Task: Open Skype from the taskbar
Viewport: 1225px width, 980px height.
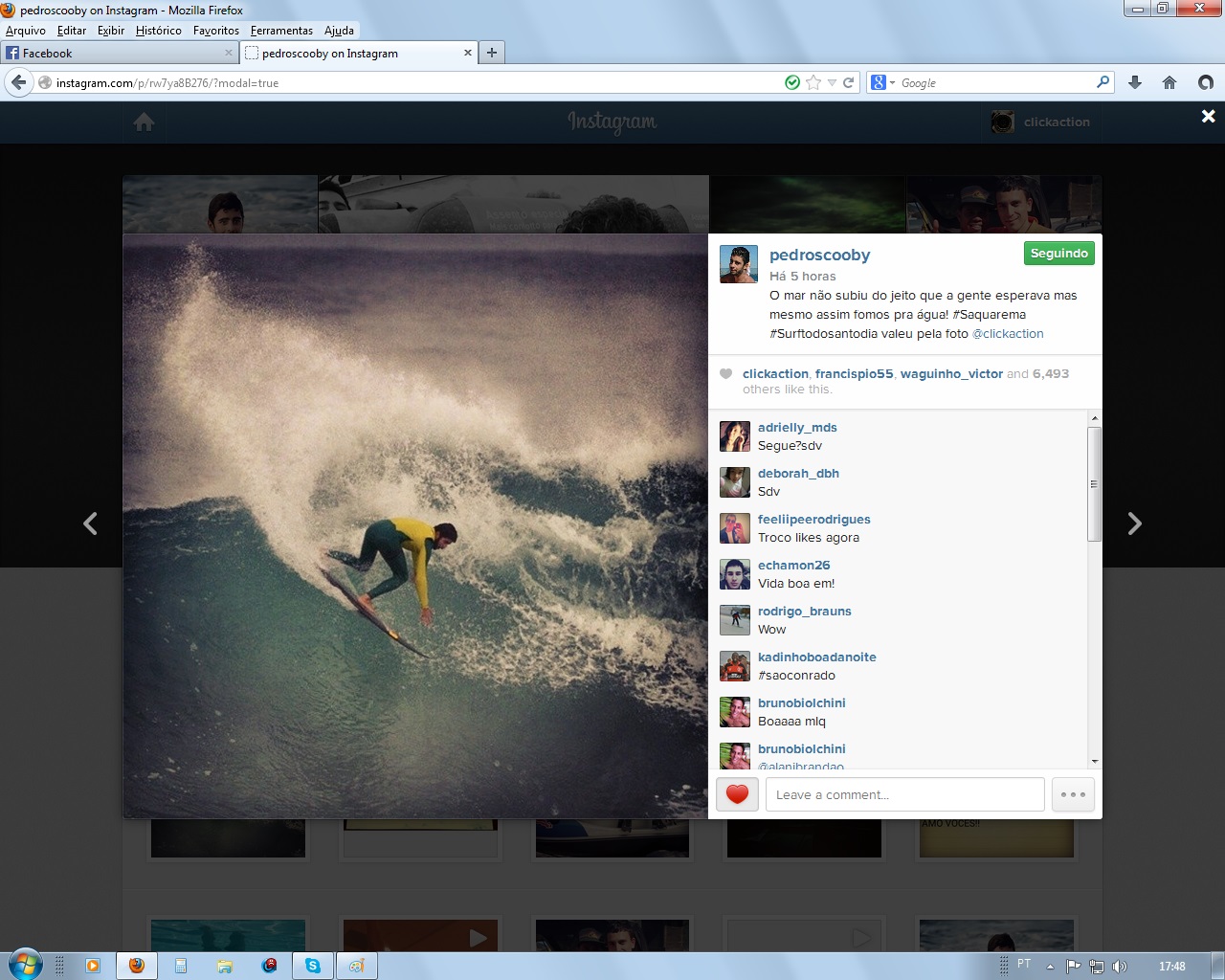Action: click(x=313, y=966)
